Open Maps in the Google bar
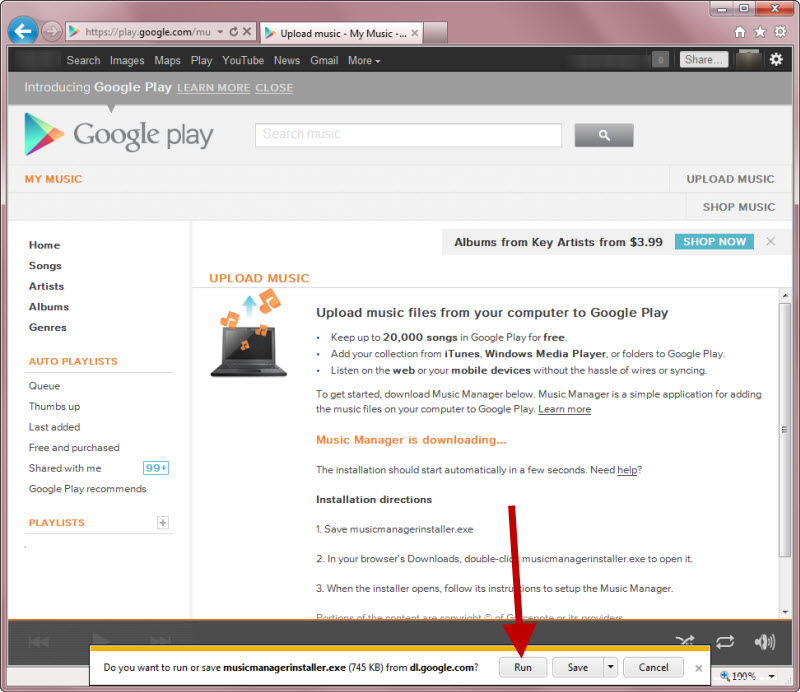 tap(167, 60)
